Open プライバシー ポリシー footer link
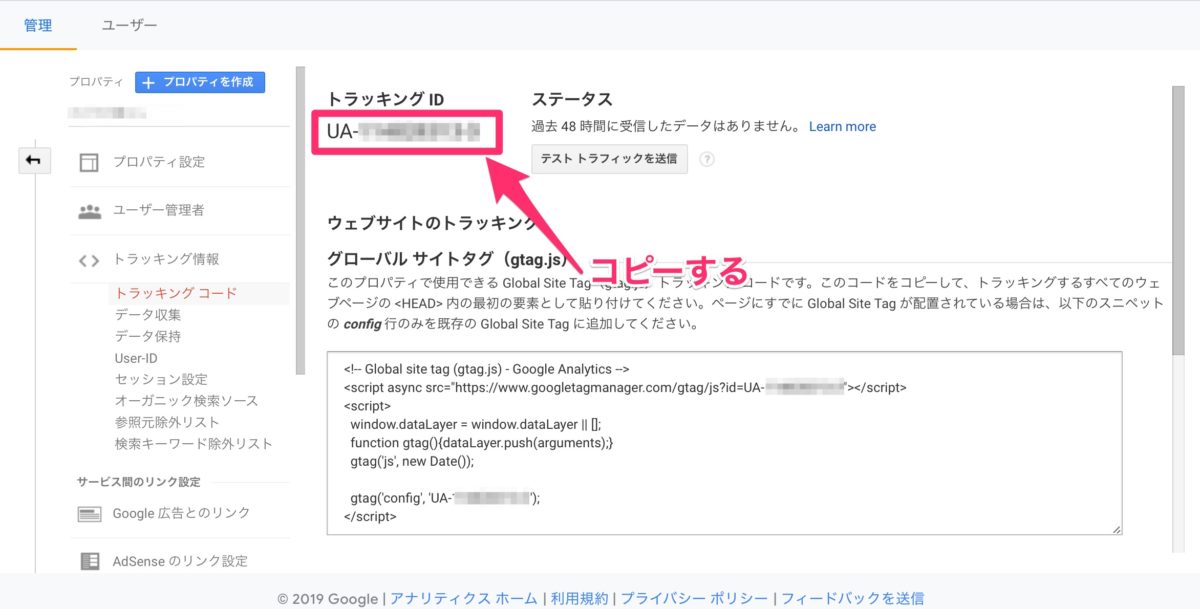The height and width of the screenshot is (609, 1200). (x=694, y=598)
